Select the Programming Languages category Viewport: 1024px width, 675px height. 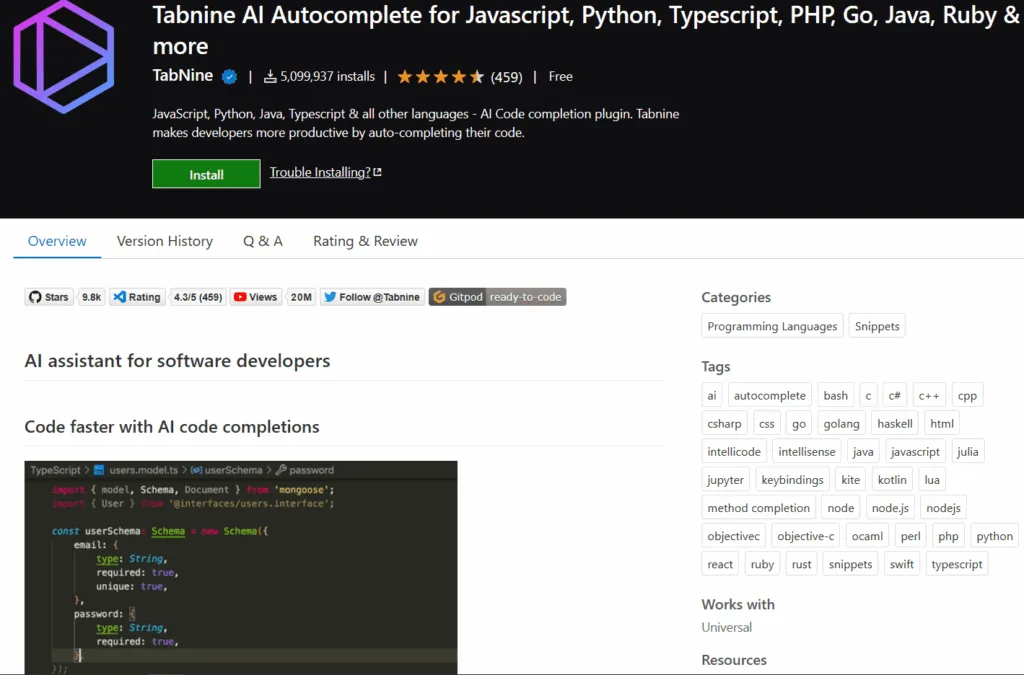click(x=772, y=326)
